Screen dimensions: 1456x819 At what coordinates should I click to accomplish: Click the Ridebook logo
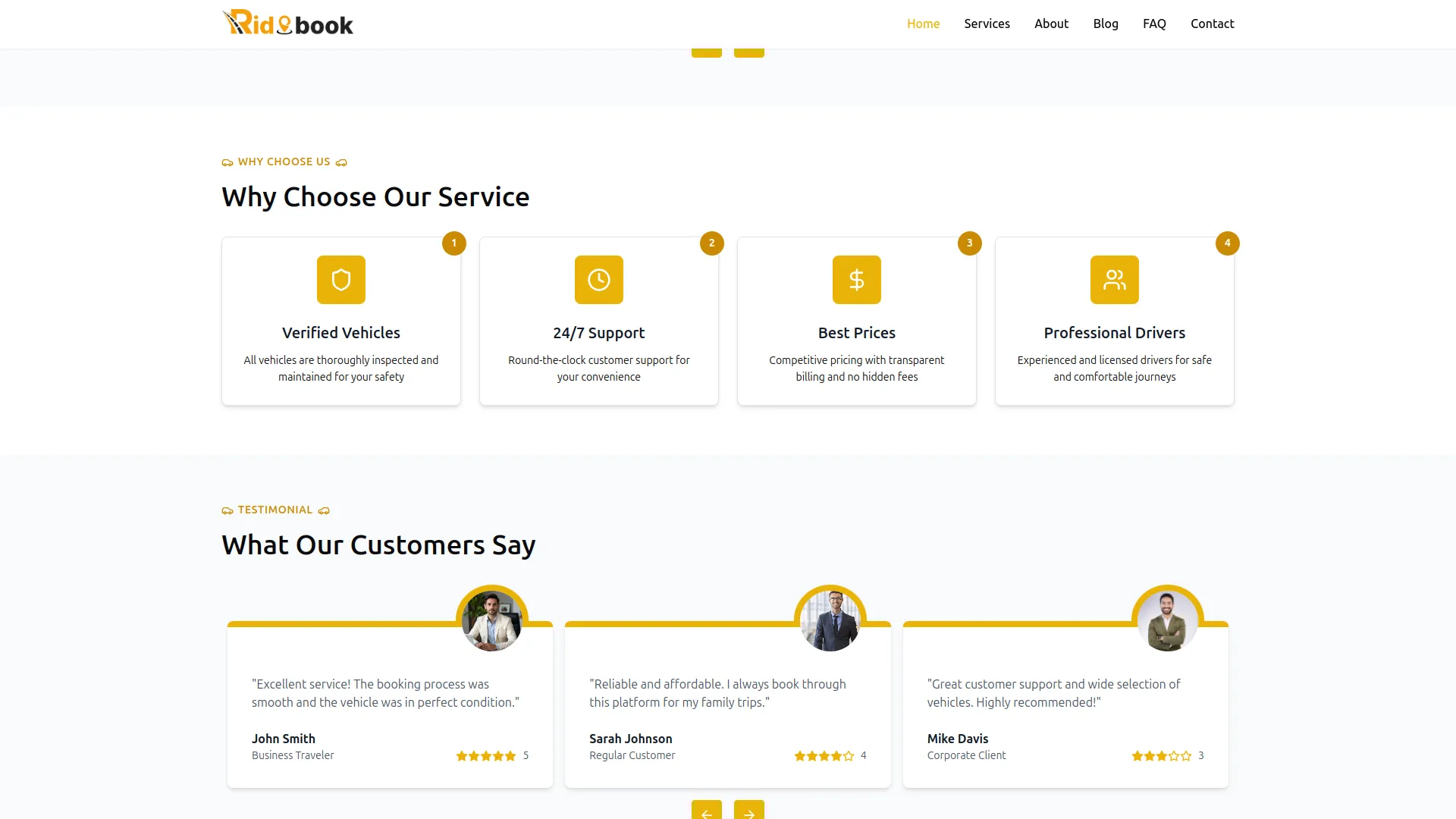click(287, 23)
